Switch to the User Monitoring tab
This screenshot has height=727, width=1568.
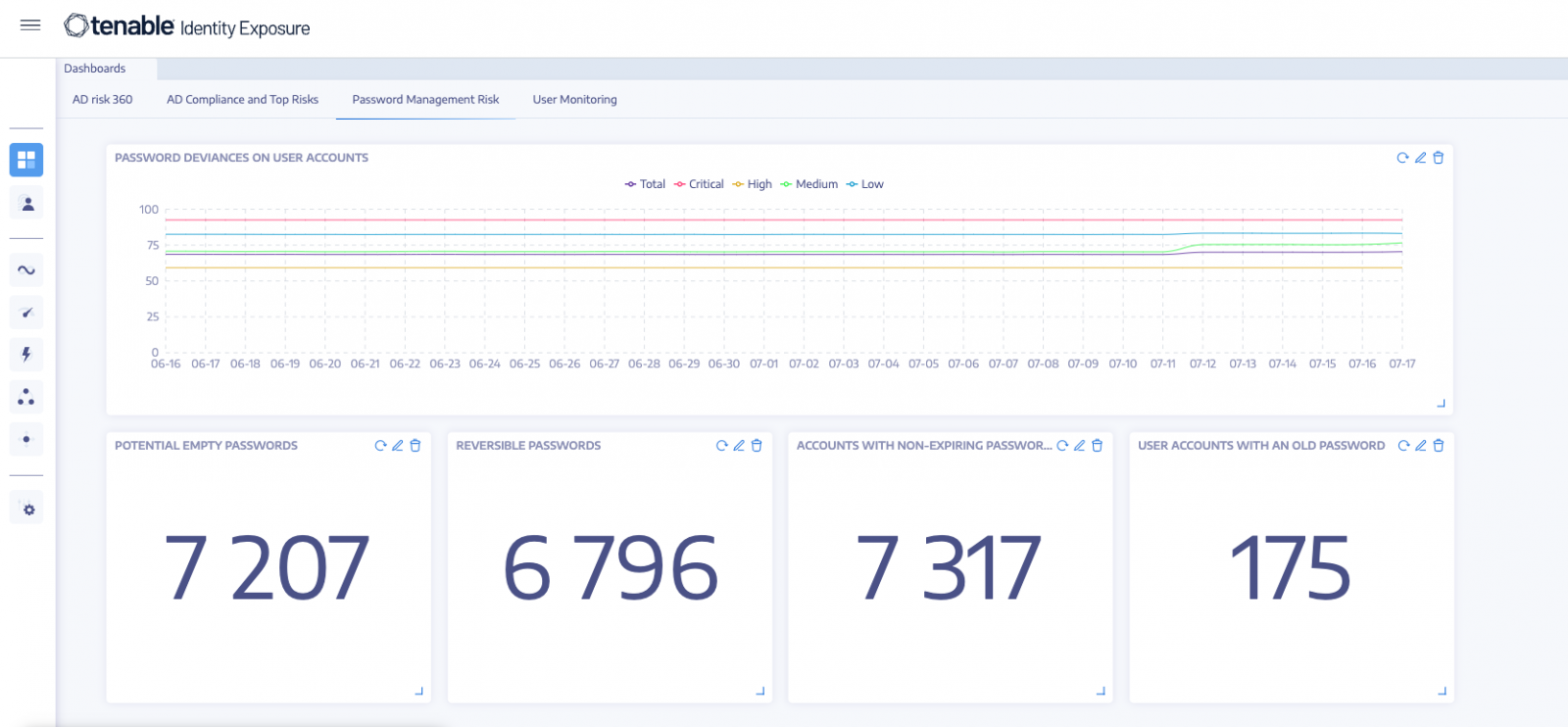pos(574,100)
